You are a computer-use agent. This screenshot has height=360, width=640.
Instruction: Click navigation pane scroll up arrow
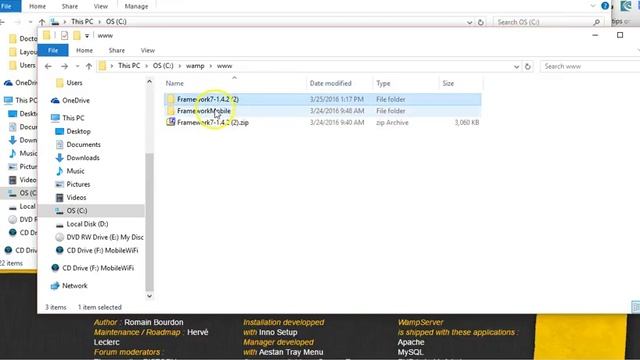click(x=149, y=82)
